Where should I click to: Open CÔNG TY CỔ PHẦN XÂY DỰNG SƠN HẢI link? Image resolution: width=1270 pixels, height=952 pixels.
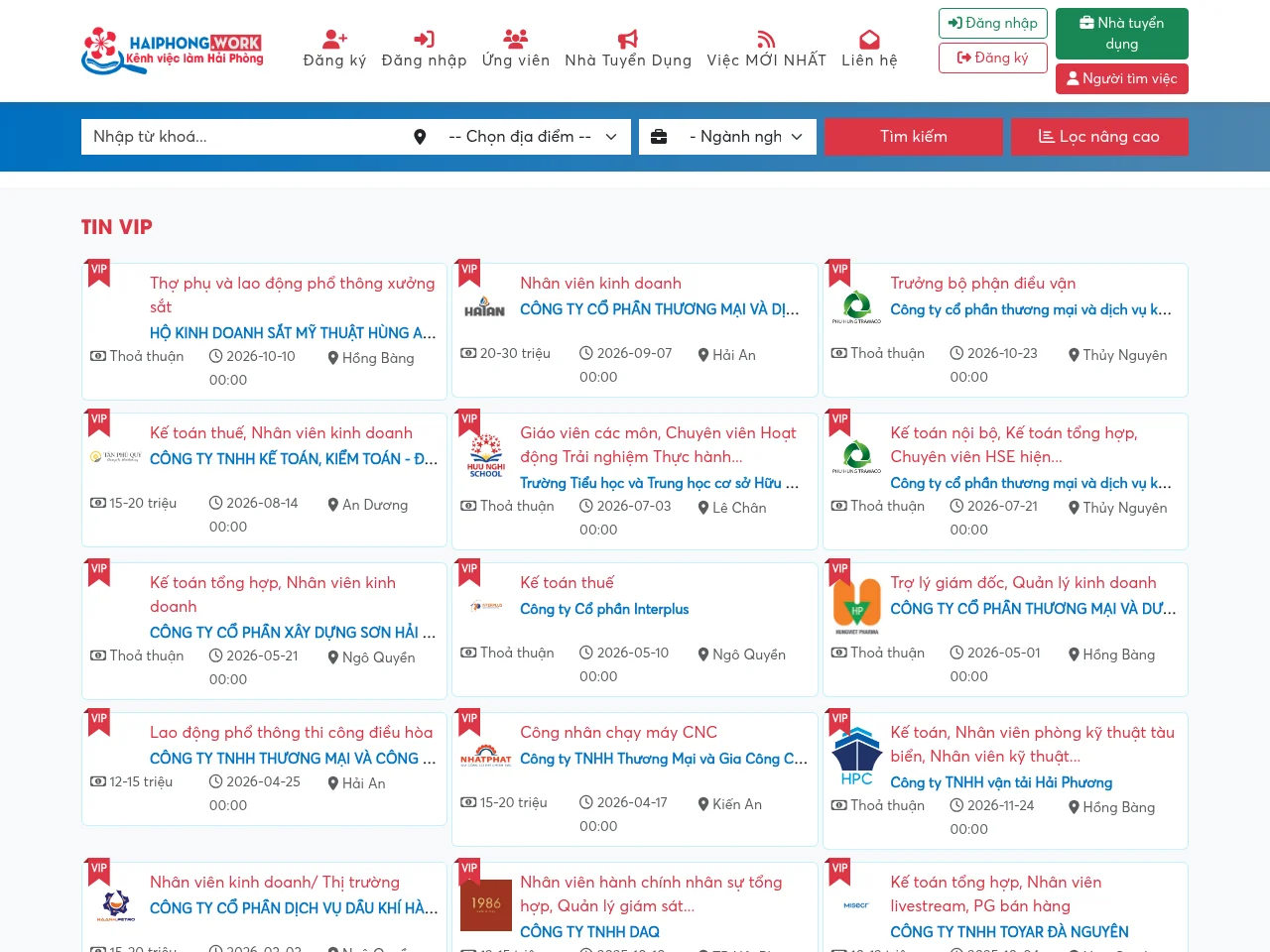293,633
